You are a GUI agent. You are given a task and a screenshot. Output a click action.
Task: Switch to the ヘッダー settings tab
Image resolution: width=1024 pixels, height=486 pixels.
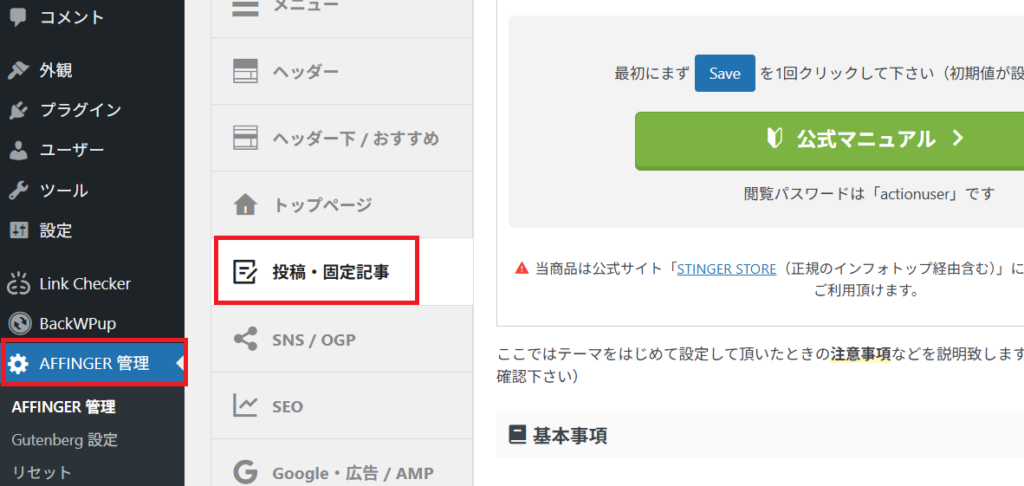pyautogui.click(x=305, y=71)
